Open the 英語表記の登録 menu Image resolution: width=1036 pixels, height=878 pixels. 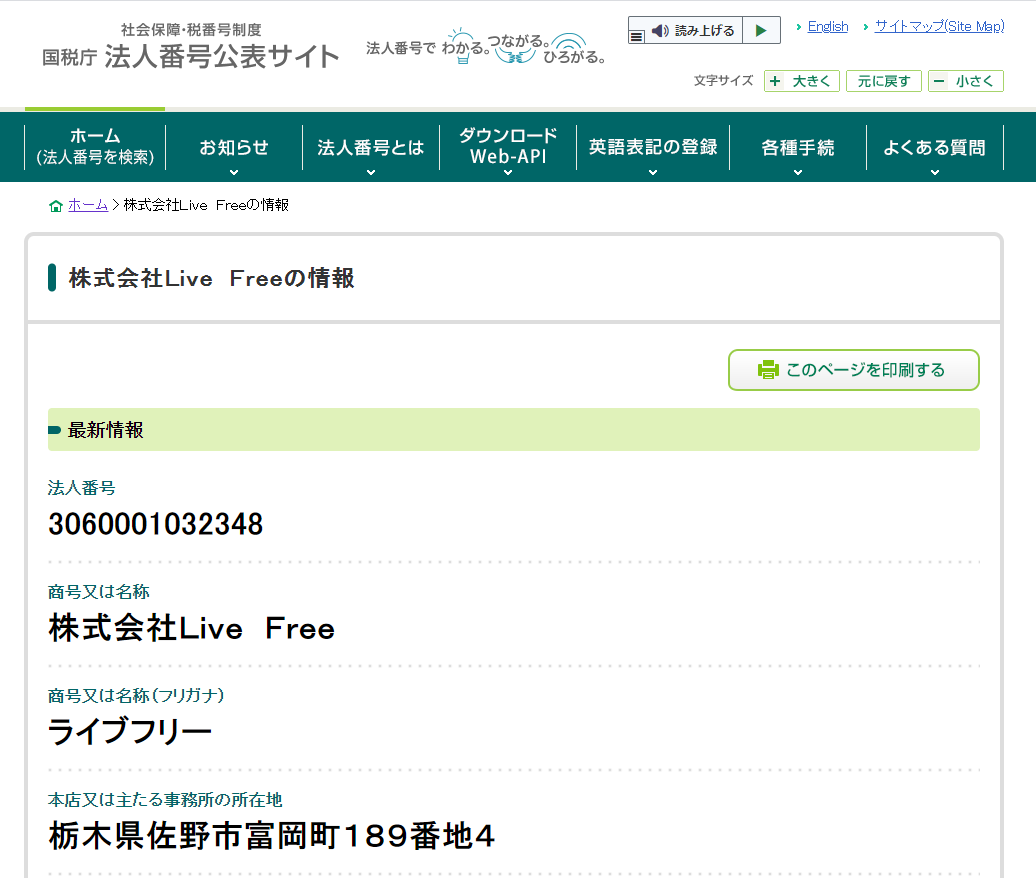[x=653, y=147]
